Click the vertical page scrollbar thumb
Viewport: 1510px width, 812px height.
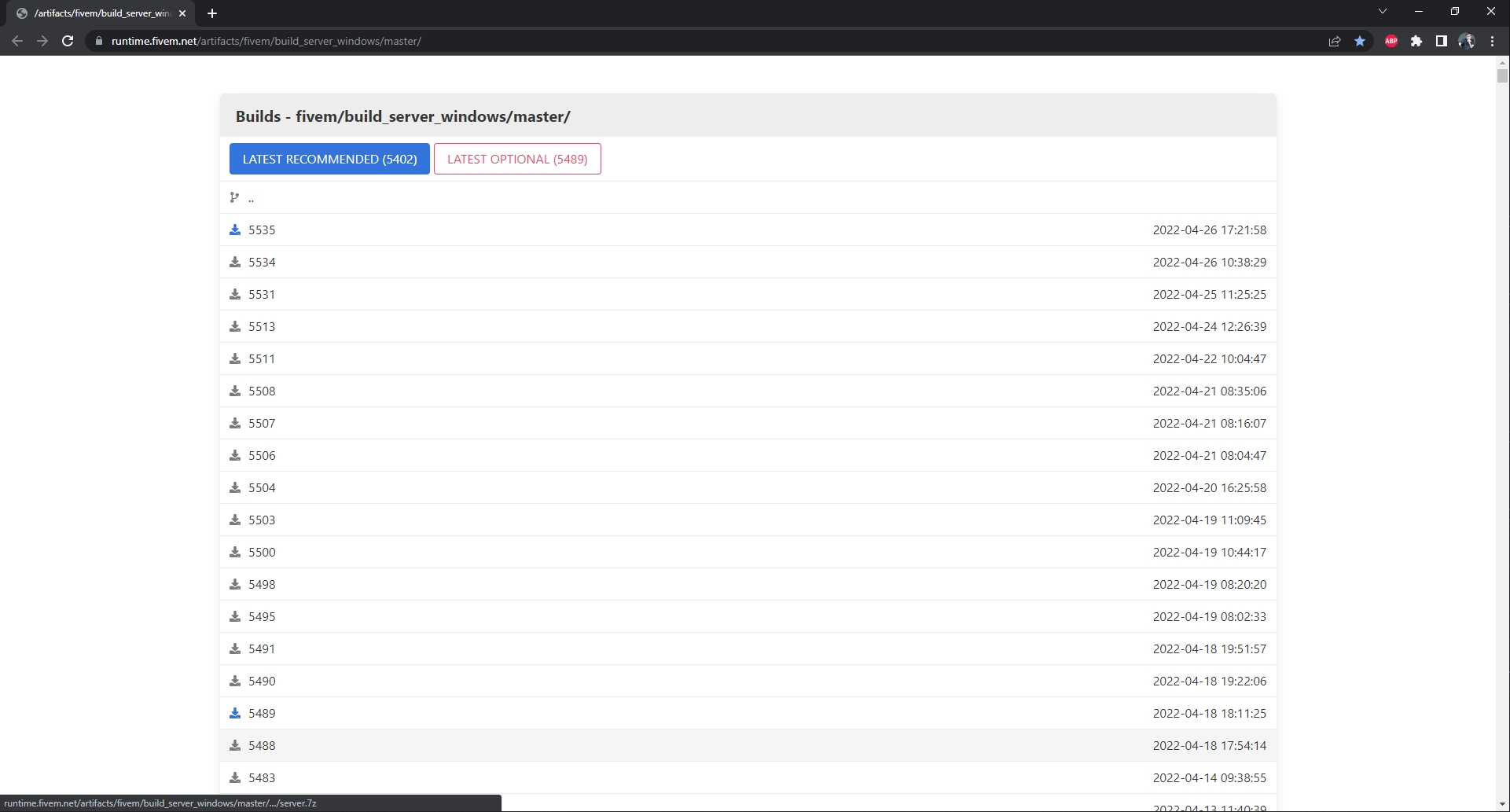(1502, 76)
